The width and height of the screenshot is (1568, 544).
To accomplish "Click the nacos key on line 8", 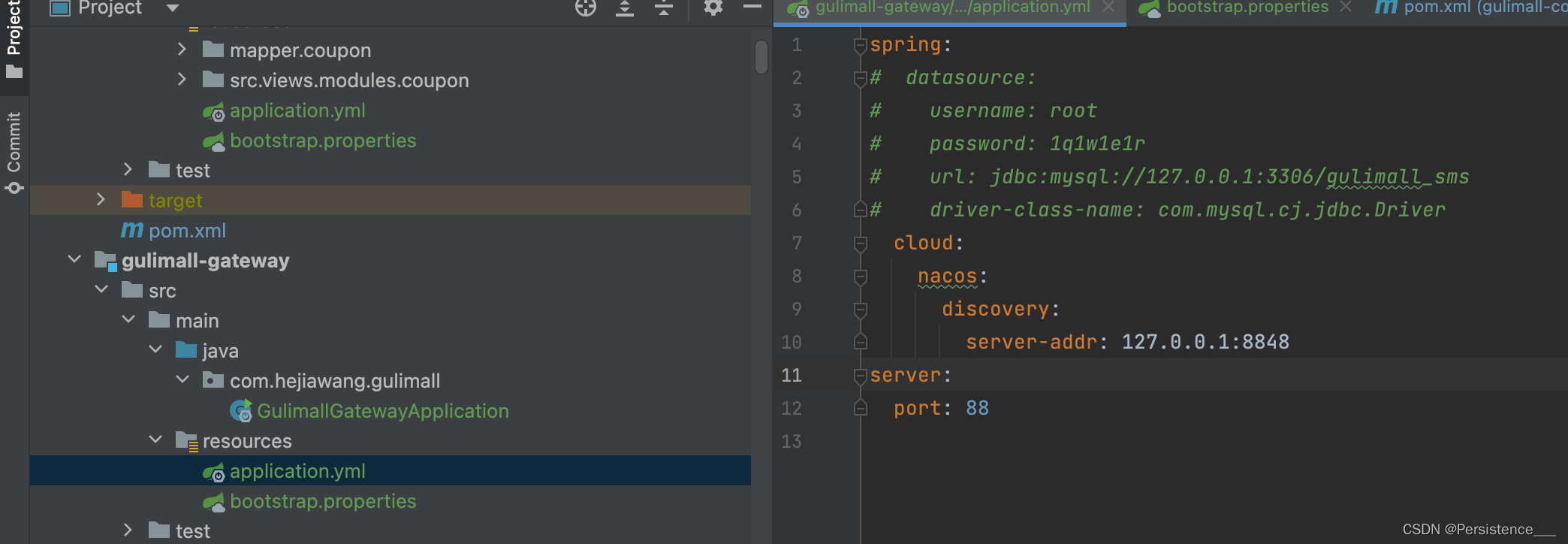I will (948, 276).
